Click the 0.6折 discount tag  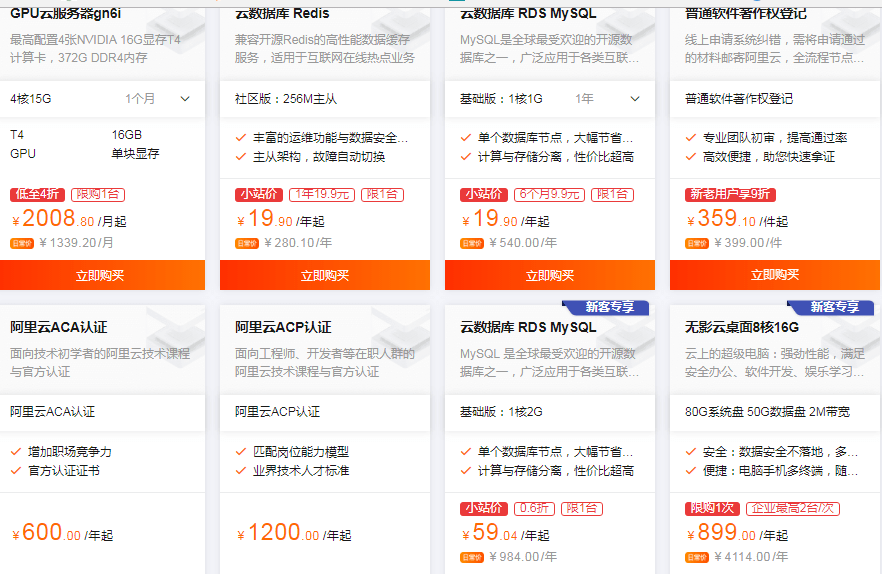pyautogui.click(x=534, y=509)
